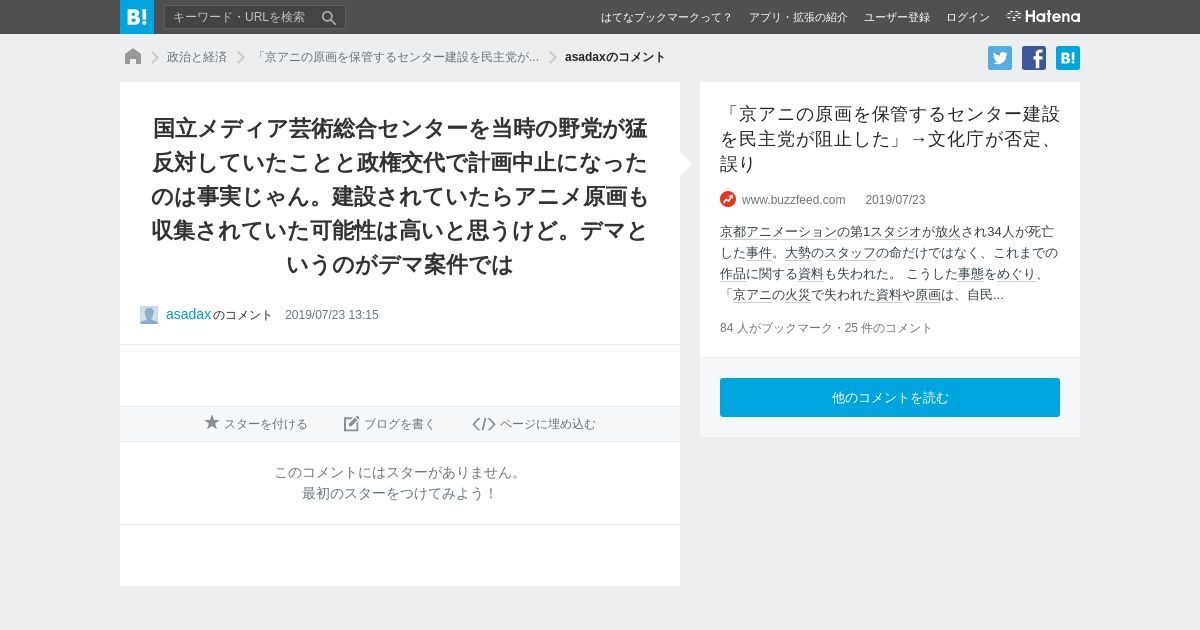The width and height of the screenshot is (1200, 630).
Task: Open www.buzzfeed.com site link
Action: (x=794, y=200)
